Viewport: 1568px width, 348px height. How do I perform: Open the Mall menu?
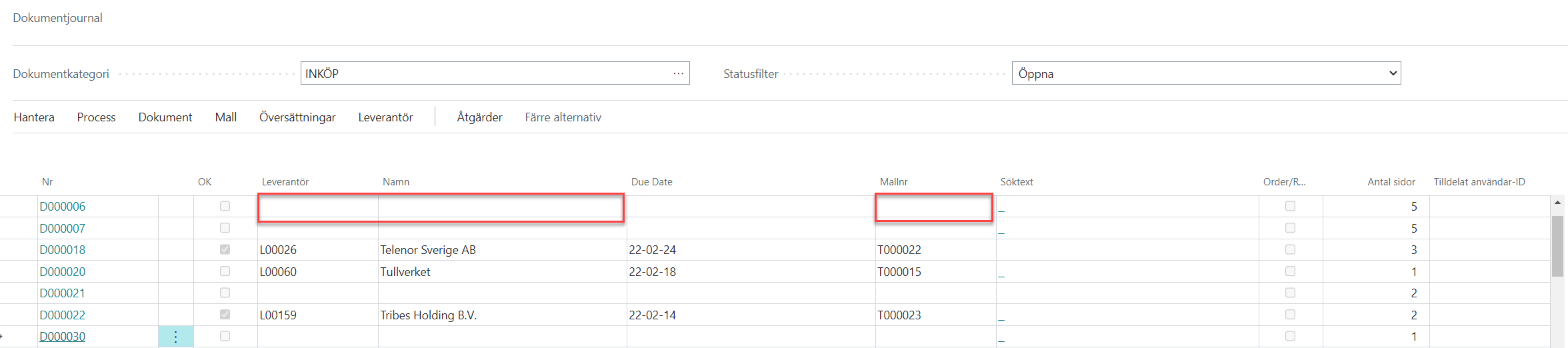[225, 117]
